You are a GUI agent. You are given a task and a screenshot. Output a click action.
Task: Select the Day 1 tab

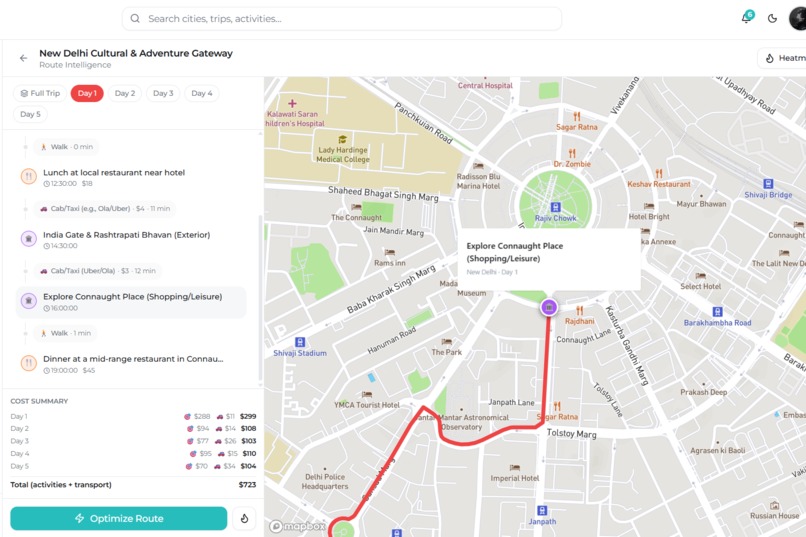[x=87, y=93]
